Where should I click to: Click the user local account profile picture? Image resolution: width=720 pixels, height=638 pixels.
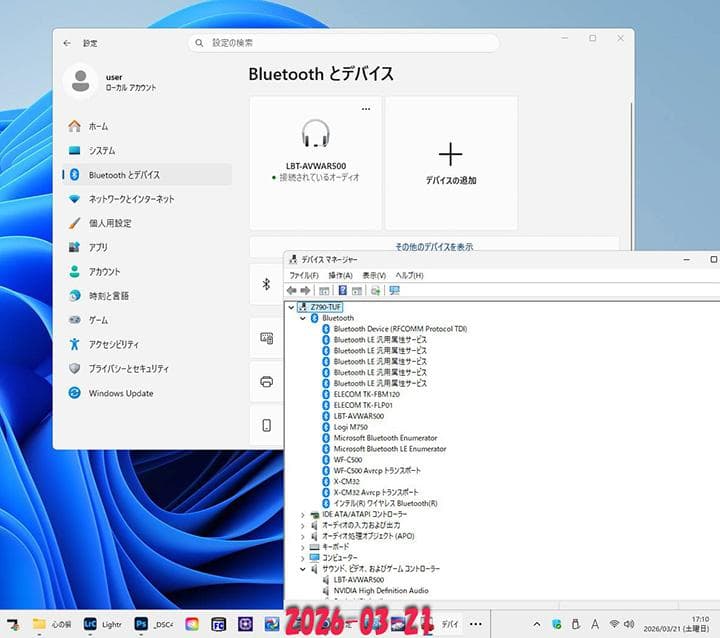[x=80, y=81]
